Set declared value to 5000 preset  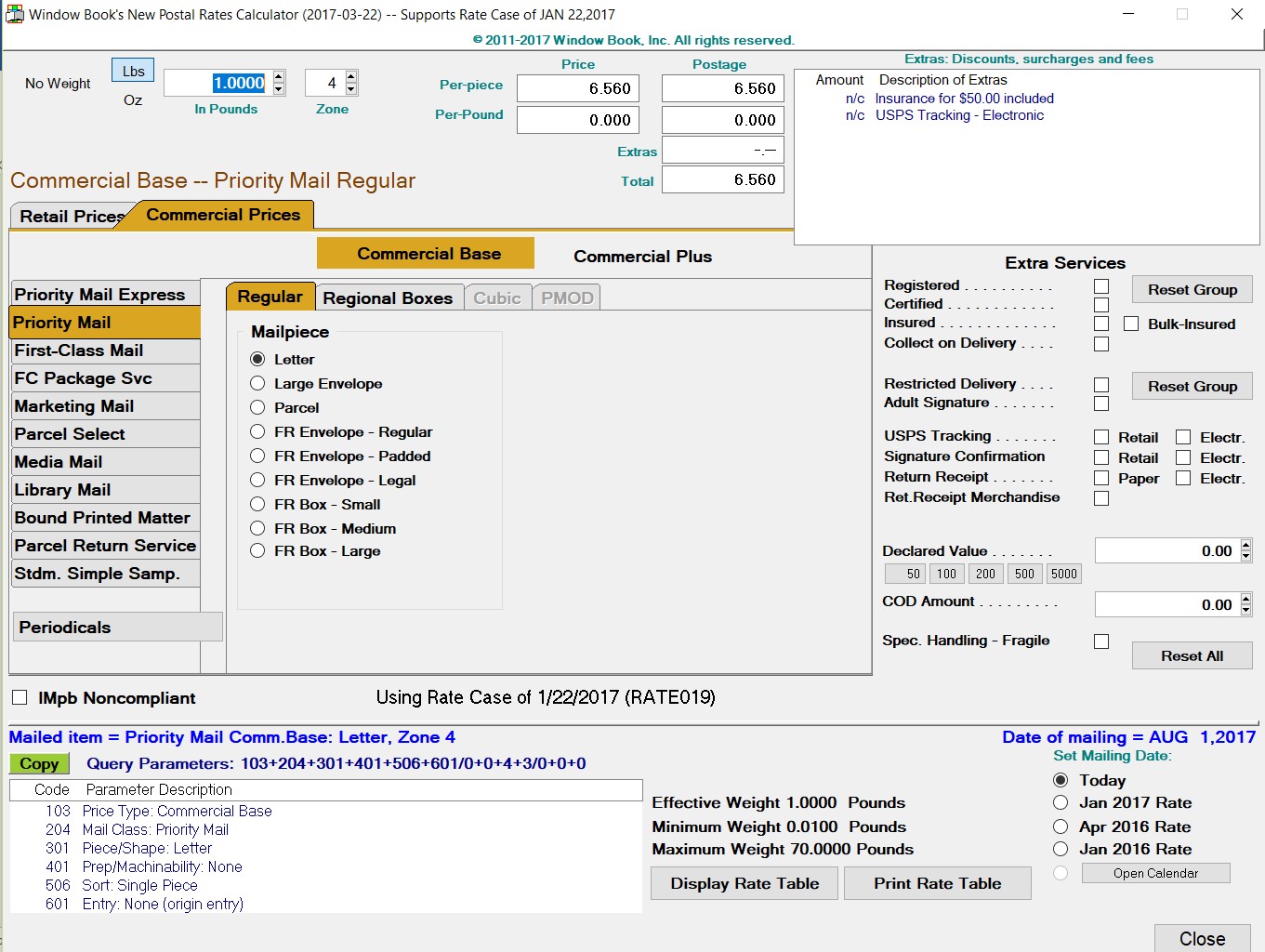[1064, 574]
